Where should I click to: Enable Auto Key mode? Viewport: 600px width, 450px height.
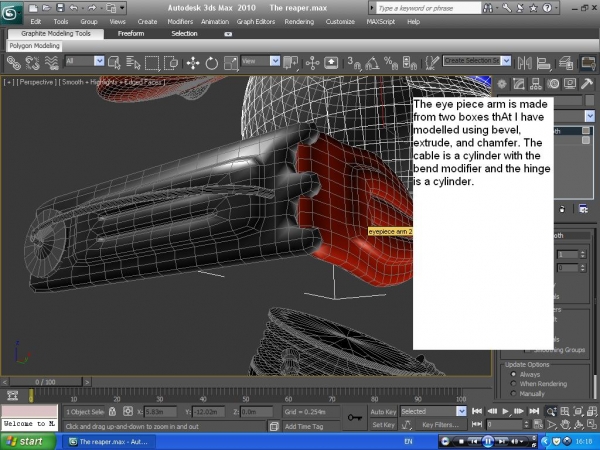(383, 412)
